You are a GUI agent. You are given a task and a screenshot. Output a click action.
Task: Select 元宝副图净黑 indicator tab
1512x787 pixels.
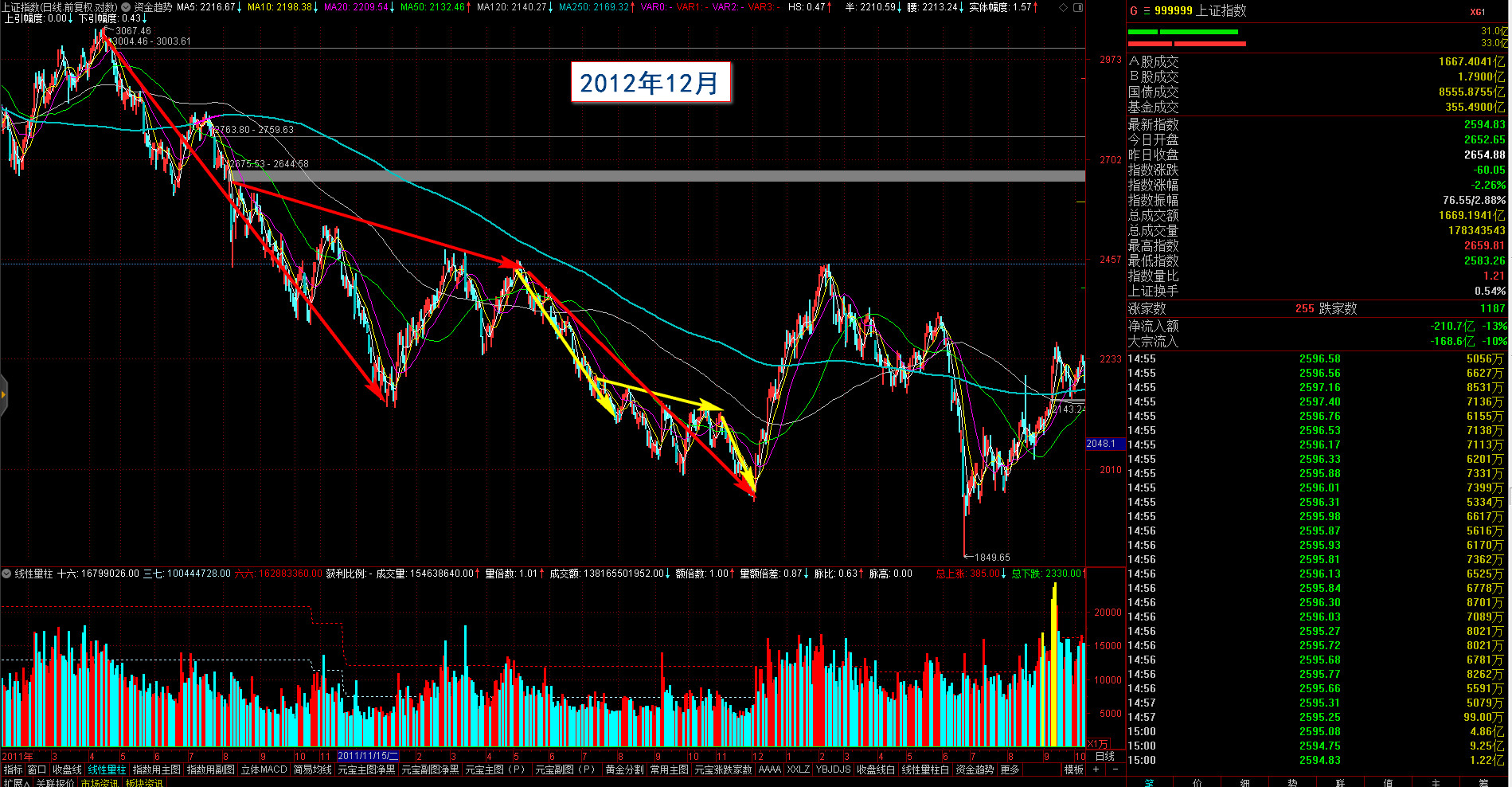430,769
